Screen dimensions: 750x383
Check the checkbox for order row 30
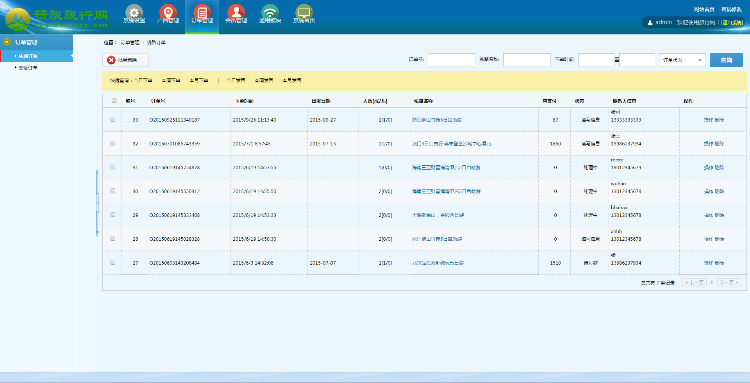point(112,191)
